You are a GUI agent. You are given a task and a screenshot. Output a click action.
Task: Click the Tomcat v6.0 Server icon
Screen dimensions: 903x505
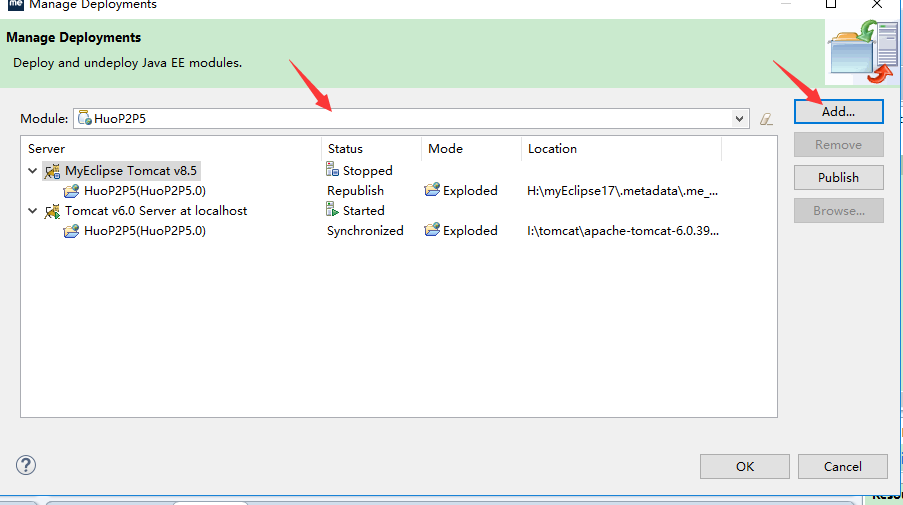click(52, 211)
